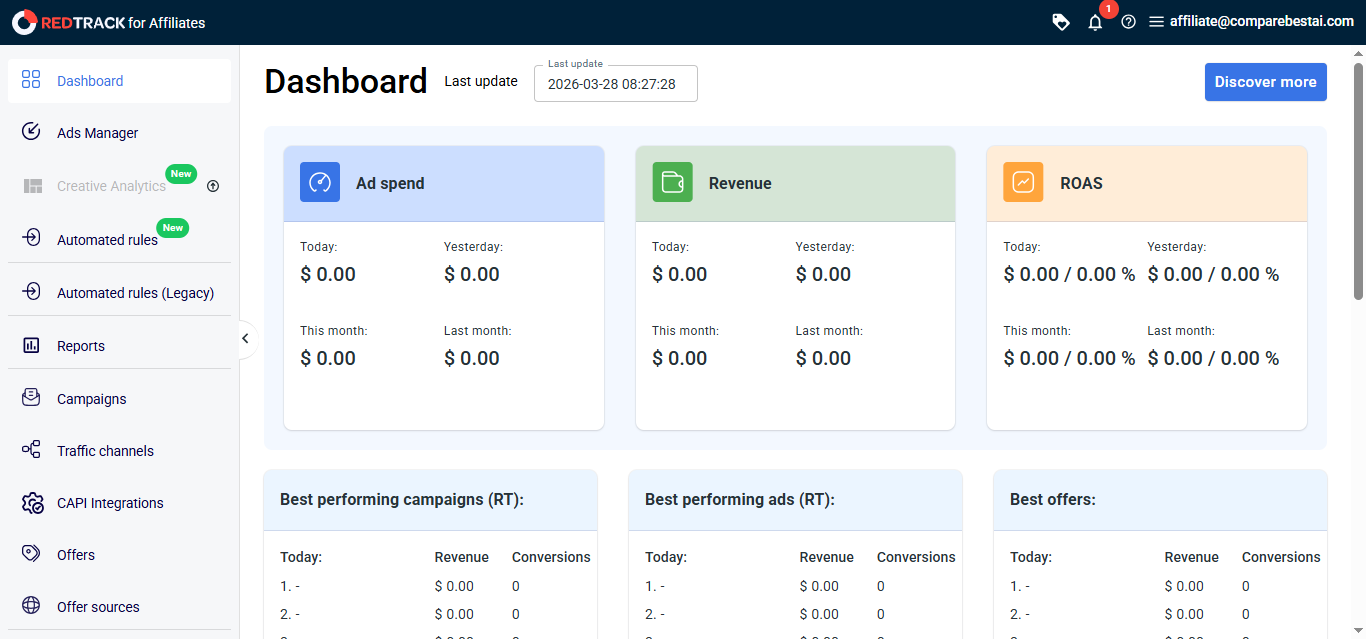Click Revenue column in Best performing ads
The width and height of the screenshot is (1366, 639).
827,557
